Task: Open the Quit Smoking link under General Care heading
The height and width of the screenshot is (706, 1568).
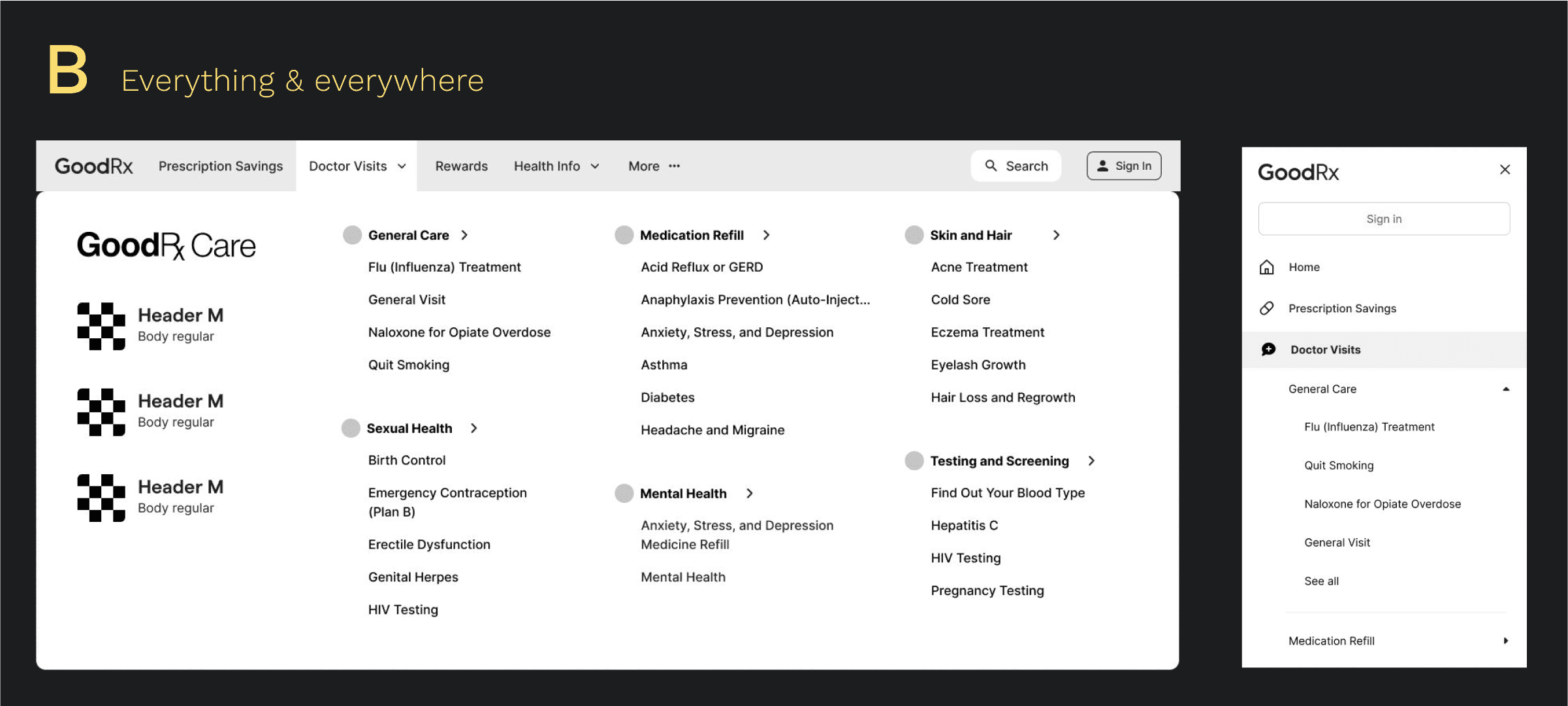Action: tap(409, 365)
